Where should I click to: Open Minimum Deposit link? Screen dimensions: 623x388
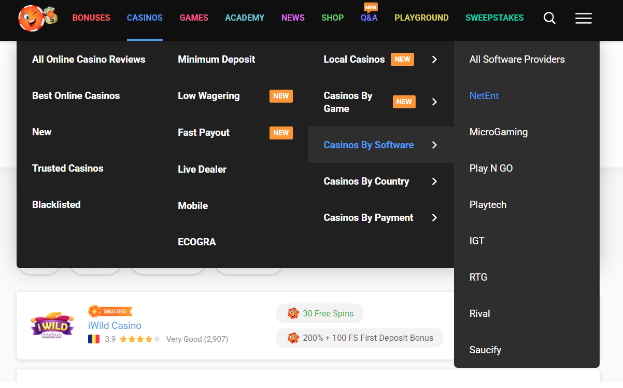pyautogui.click(x=217, y=60)
